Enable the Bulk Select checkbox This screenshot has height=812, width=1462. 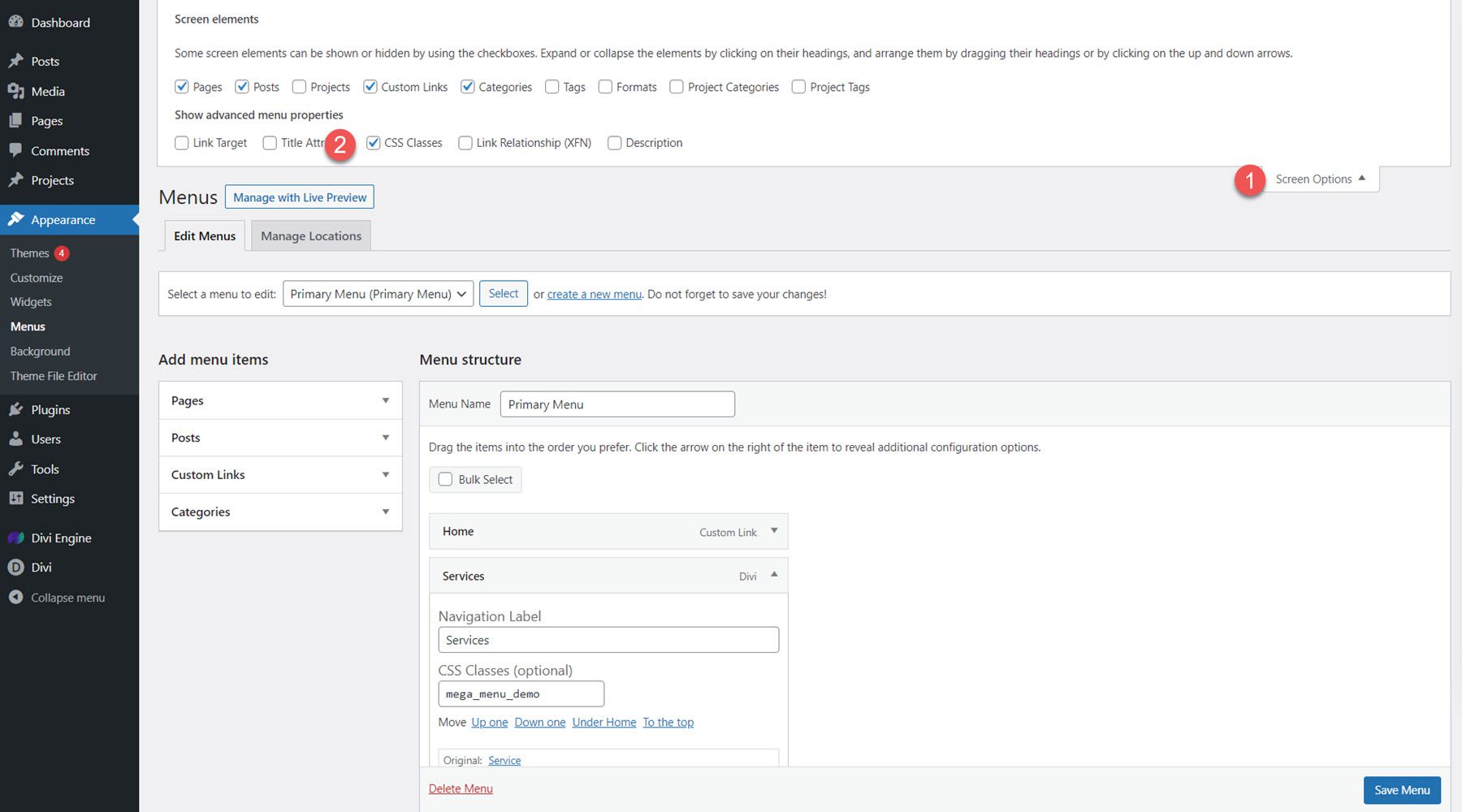(445, 479)
